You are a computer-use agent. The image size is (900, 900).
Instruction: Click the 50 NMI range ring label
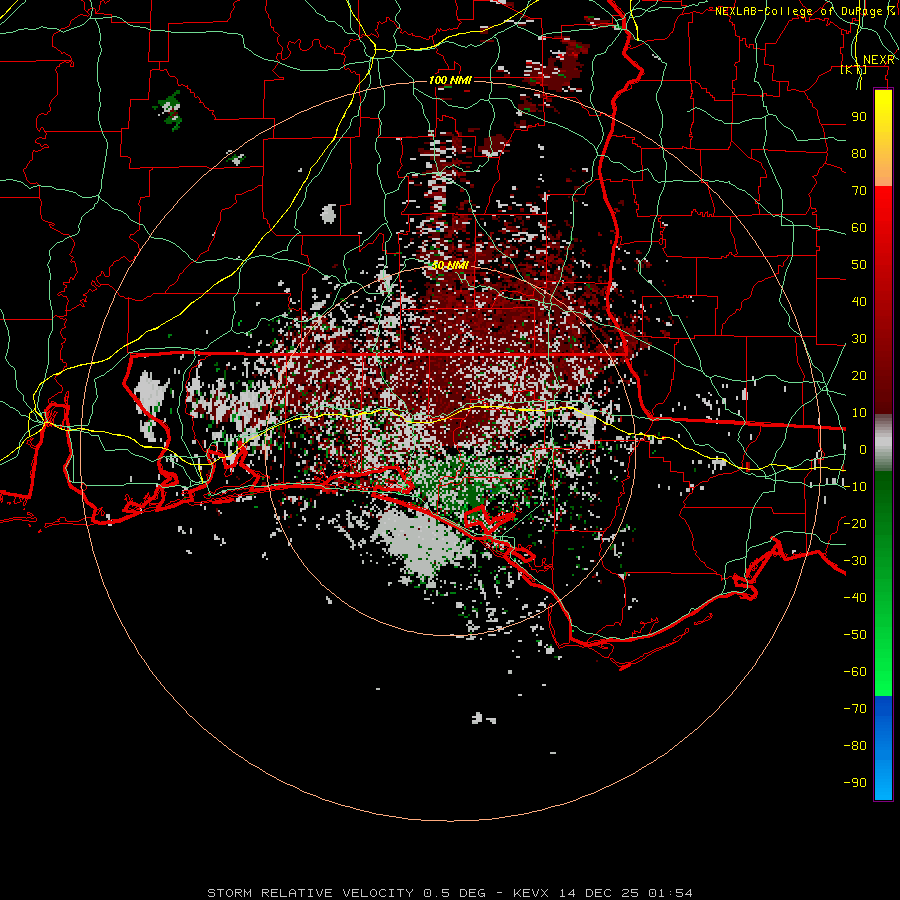click(x=450, y=265)
